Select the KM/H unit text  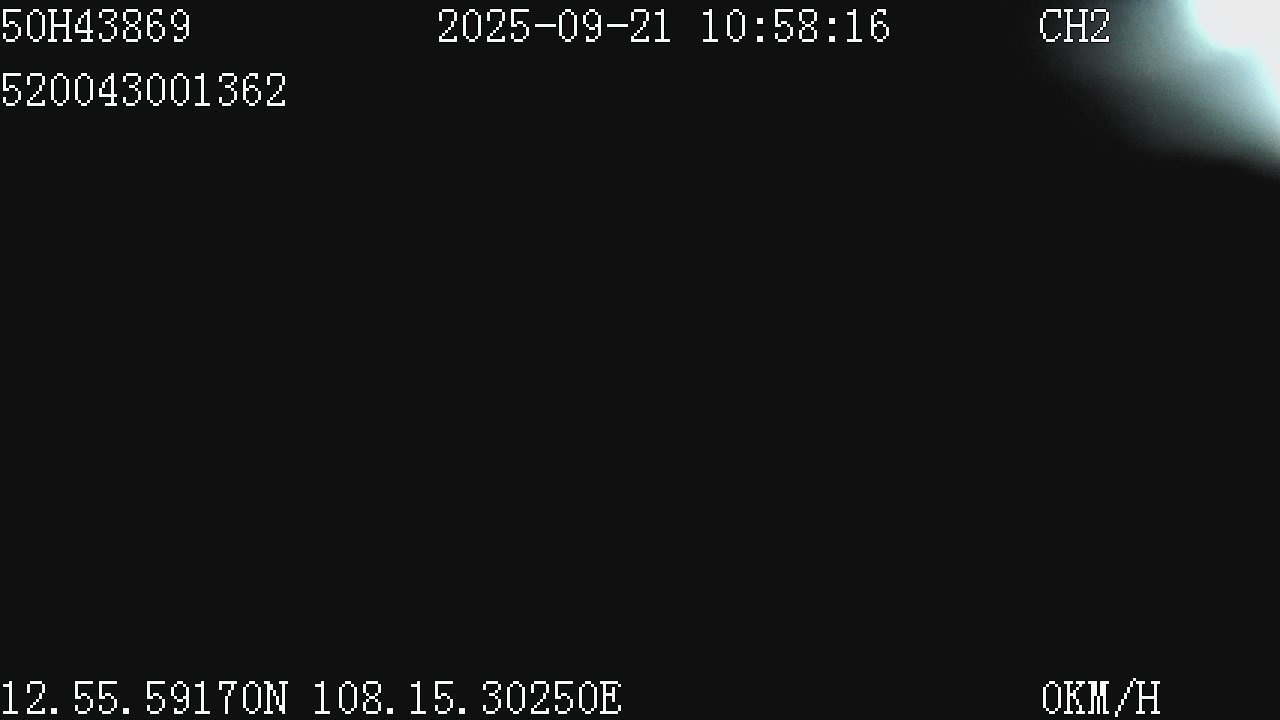pyautogui.click(x=1112, y=698)
